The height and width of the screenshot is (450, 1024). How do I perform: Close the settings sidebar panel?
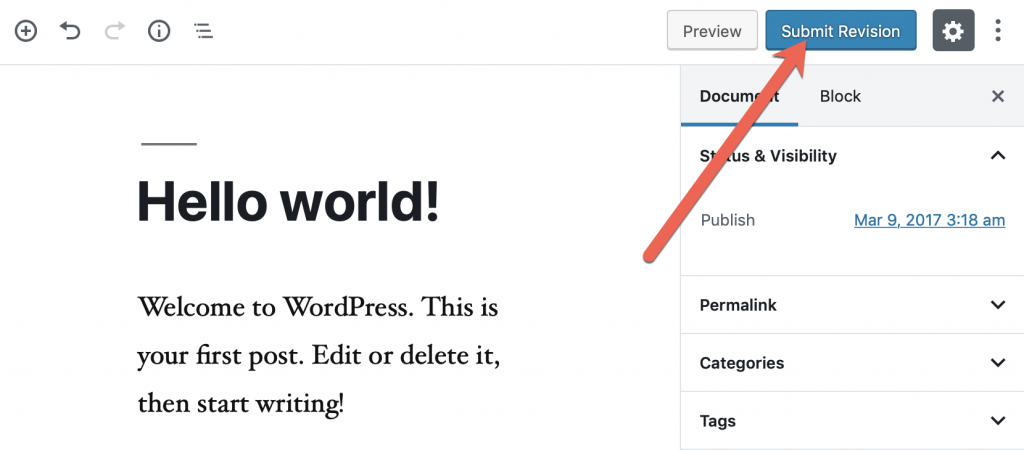click(x=998, y=97)
